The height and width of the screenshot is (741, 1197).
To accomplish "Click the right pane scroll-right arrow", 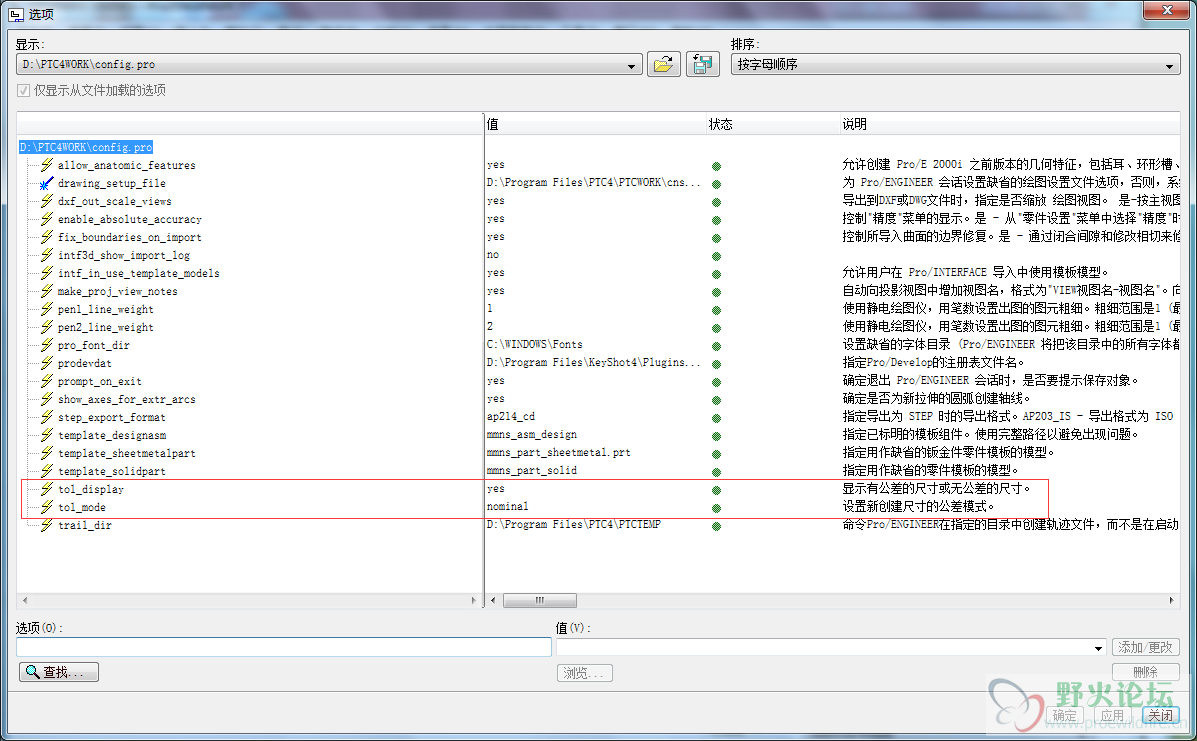I will point(1172,601).
